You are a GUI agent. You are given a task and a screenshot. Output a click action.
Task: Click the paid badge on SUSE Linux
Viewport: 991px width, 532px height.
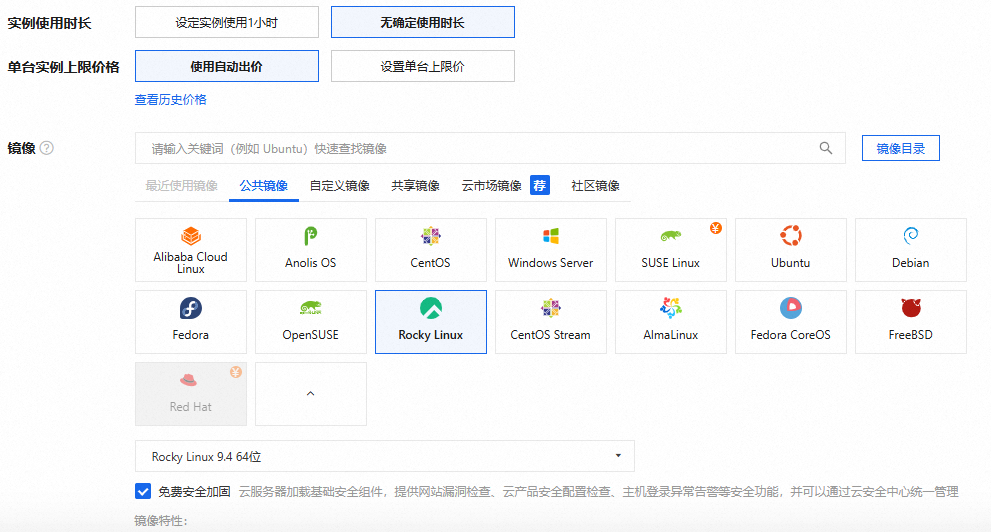pos(715,228)
